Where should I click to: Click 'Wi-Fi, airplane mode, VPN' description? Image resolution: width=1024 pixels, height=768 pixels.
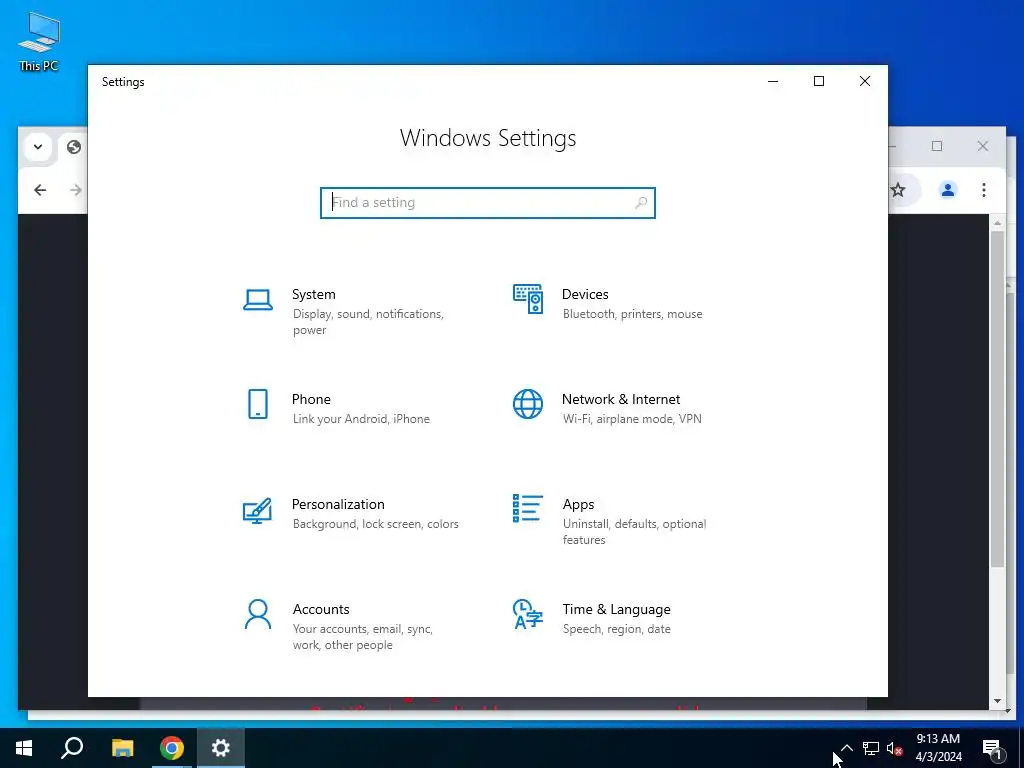coord(632,419)
